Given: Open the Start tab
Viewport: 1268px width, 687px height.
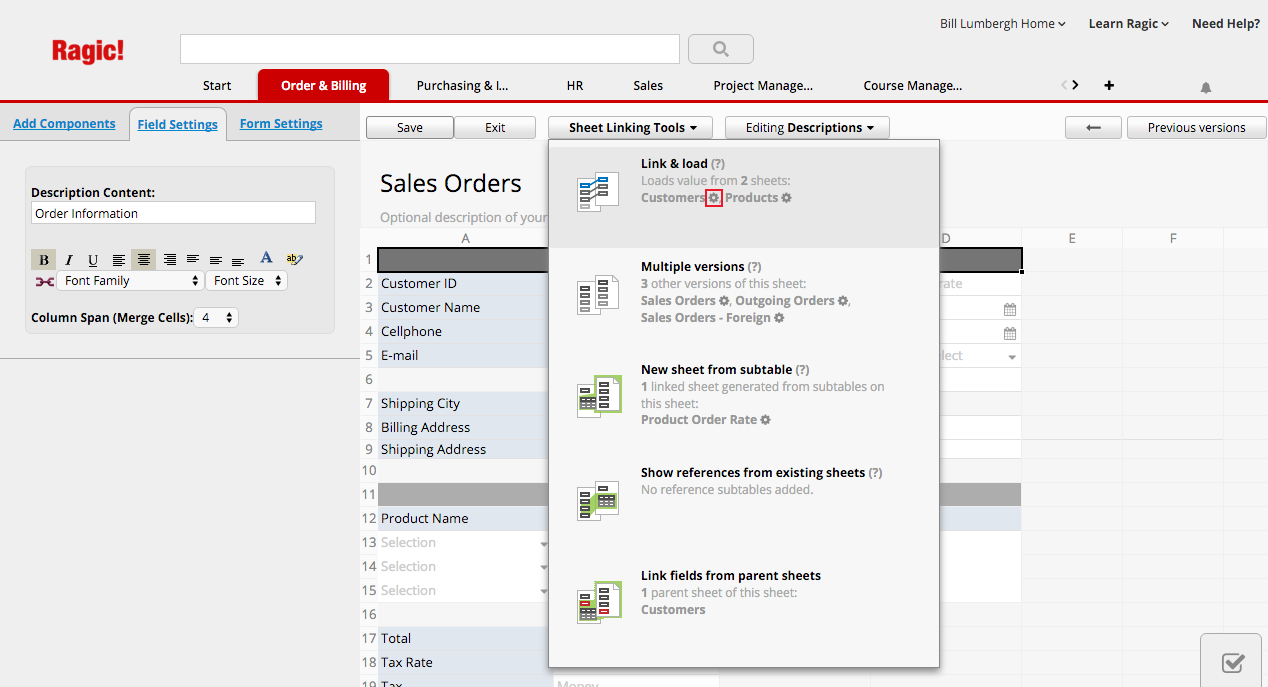Looking at the screenshot, I should [x=217, y=85].
